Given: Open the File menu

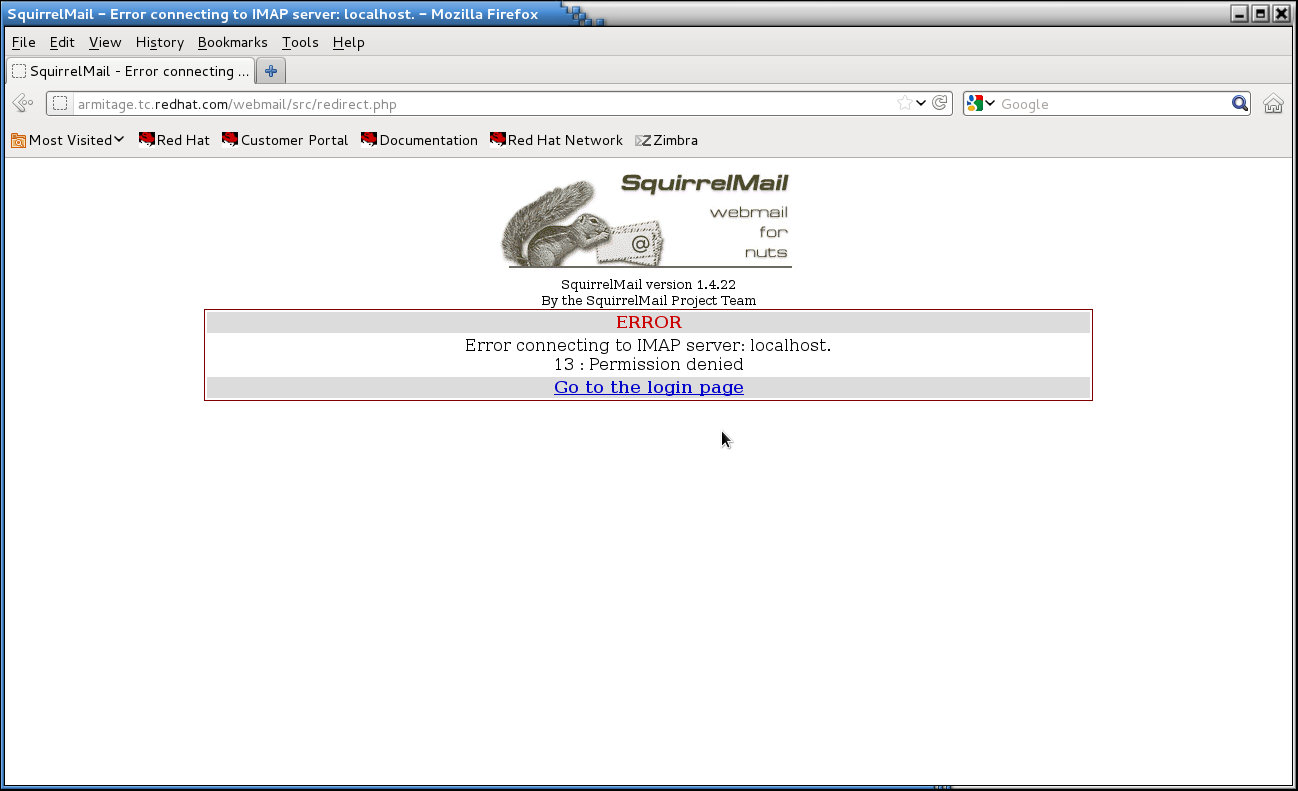Looking at the screenshot, I should [23, 42].
